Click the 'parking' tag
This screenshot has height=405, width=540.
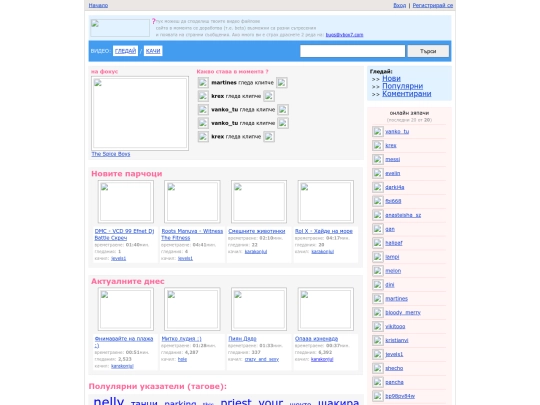click(180, 403)
